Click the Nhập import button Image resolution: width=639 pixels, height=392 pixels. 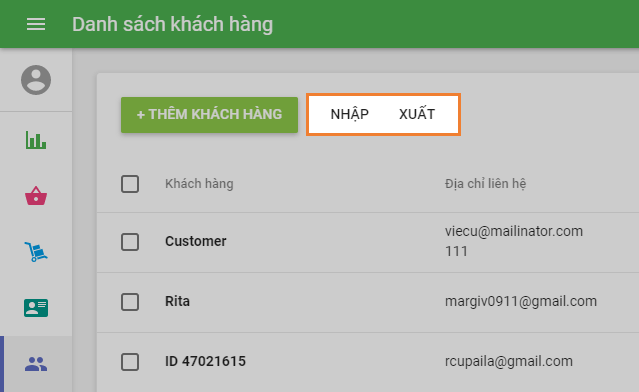(350, 114)
